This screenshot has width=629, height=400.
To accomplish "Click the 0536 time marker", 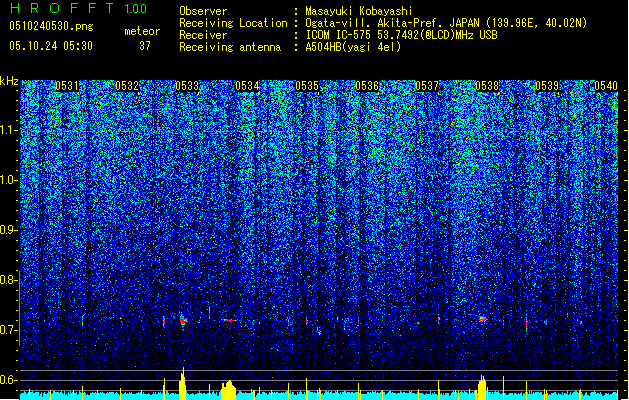I will coord(367,86).
